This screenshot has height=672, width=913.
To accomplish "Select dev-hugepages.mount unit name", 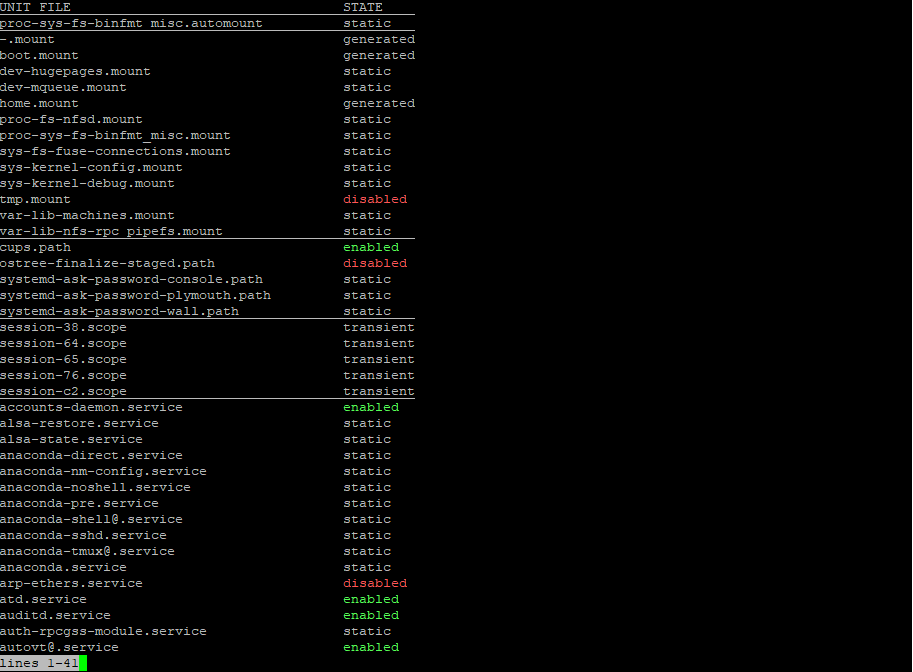I will [75, 71].
